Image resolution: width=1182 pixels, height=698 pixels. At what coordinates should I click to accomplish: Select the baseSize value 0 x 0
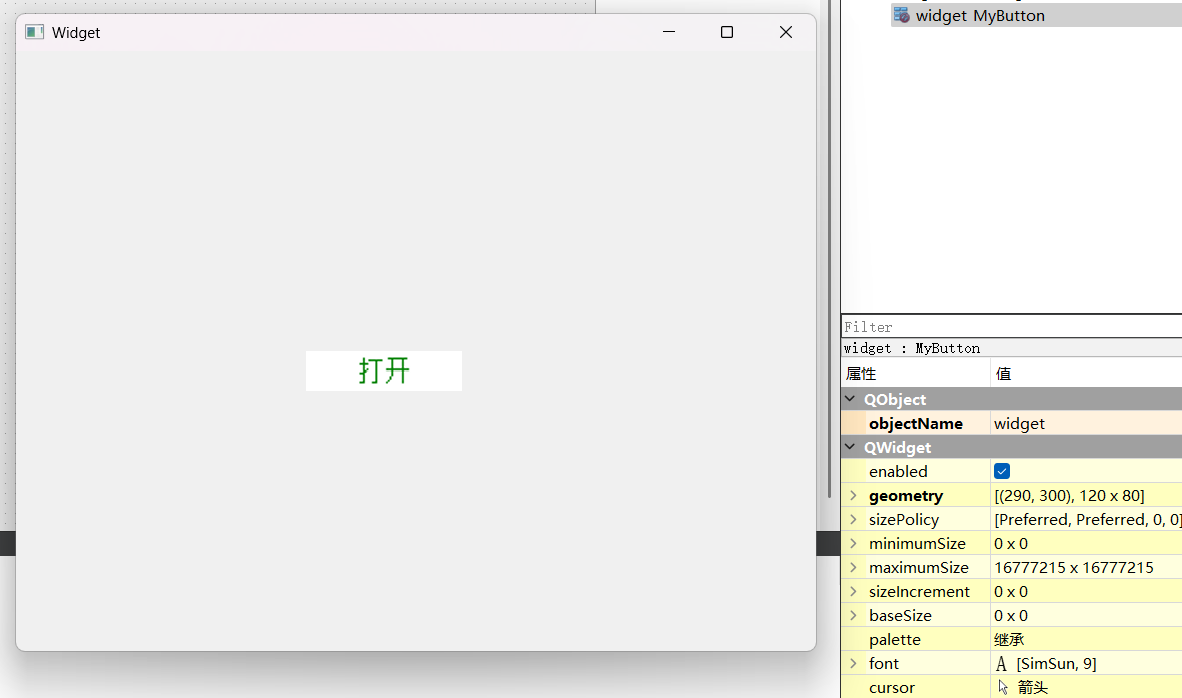pyautogui.click(x=1010, y=615)
